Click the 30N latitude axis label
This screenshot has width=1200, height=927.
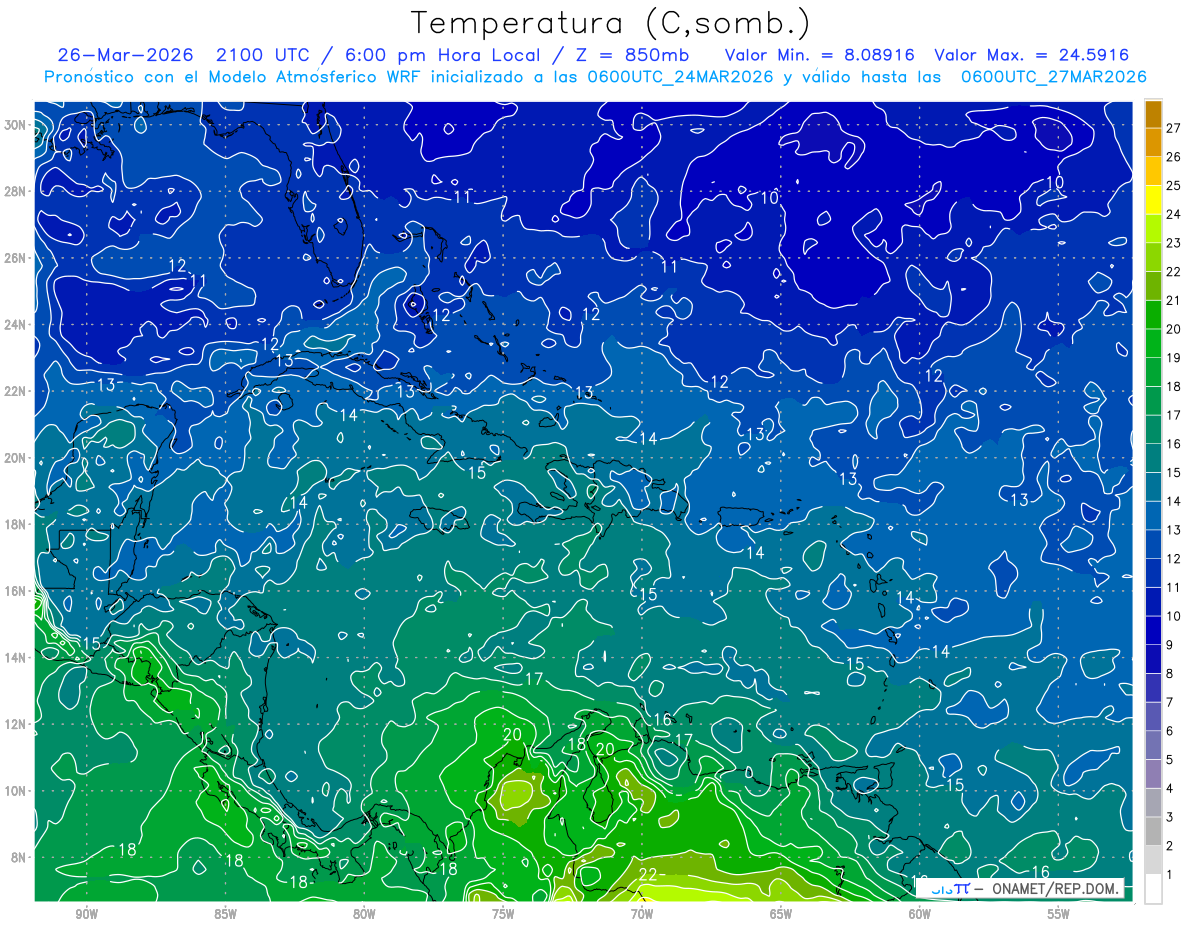[15, 125]
